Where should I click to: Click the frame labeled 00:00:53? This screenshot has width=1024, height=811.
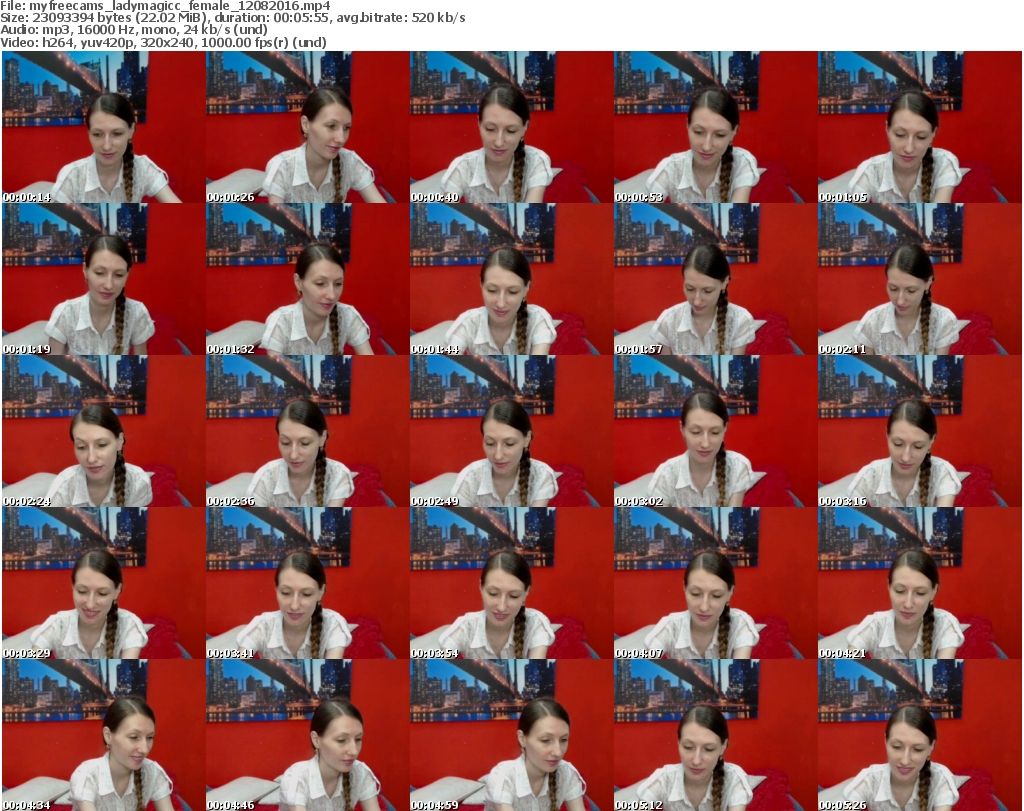(x=715, y=127)
